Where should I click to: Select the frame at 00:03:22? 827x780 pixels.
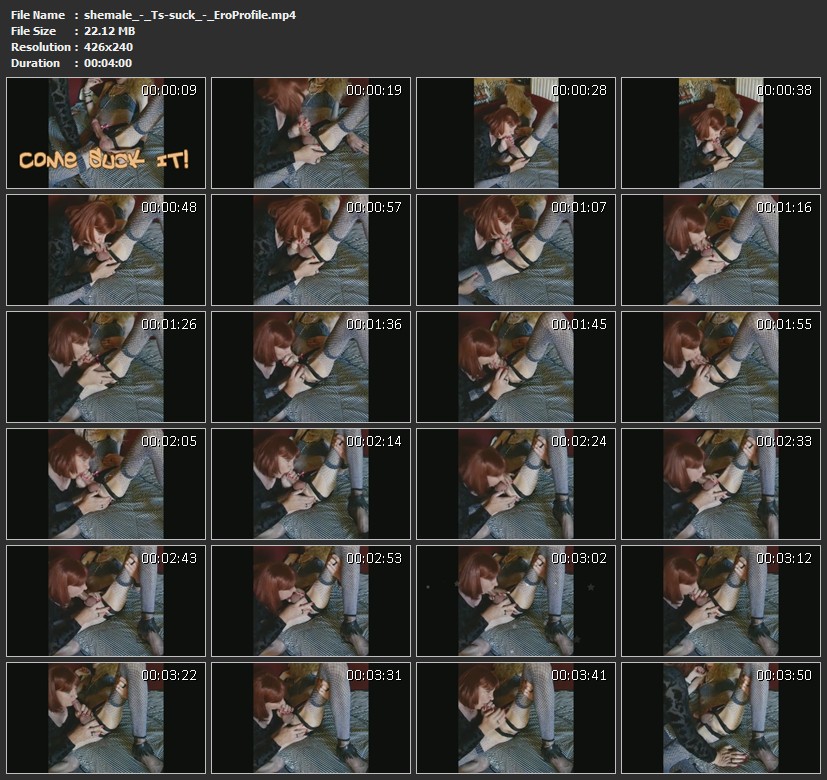(x=106, y=717)
